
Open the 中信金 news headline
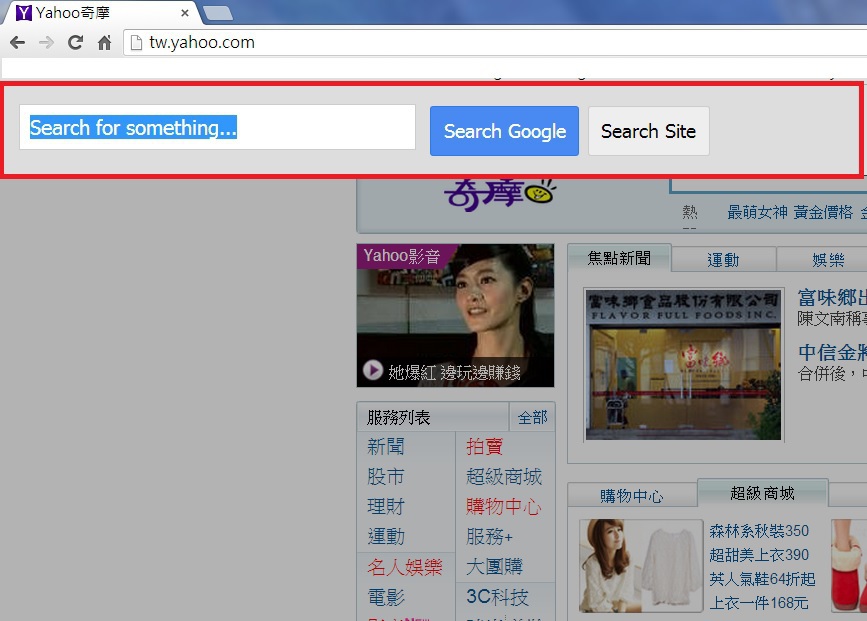pos(832,352)
